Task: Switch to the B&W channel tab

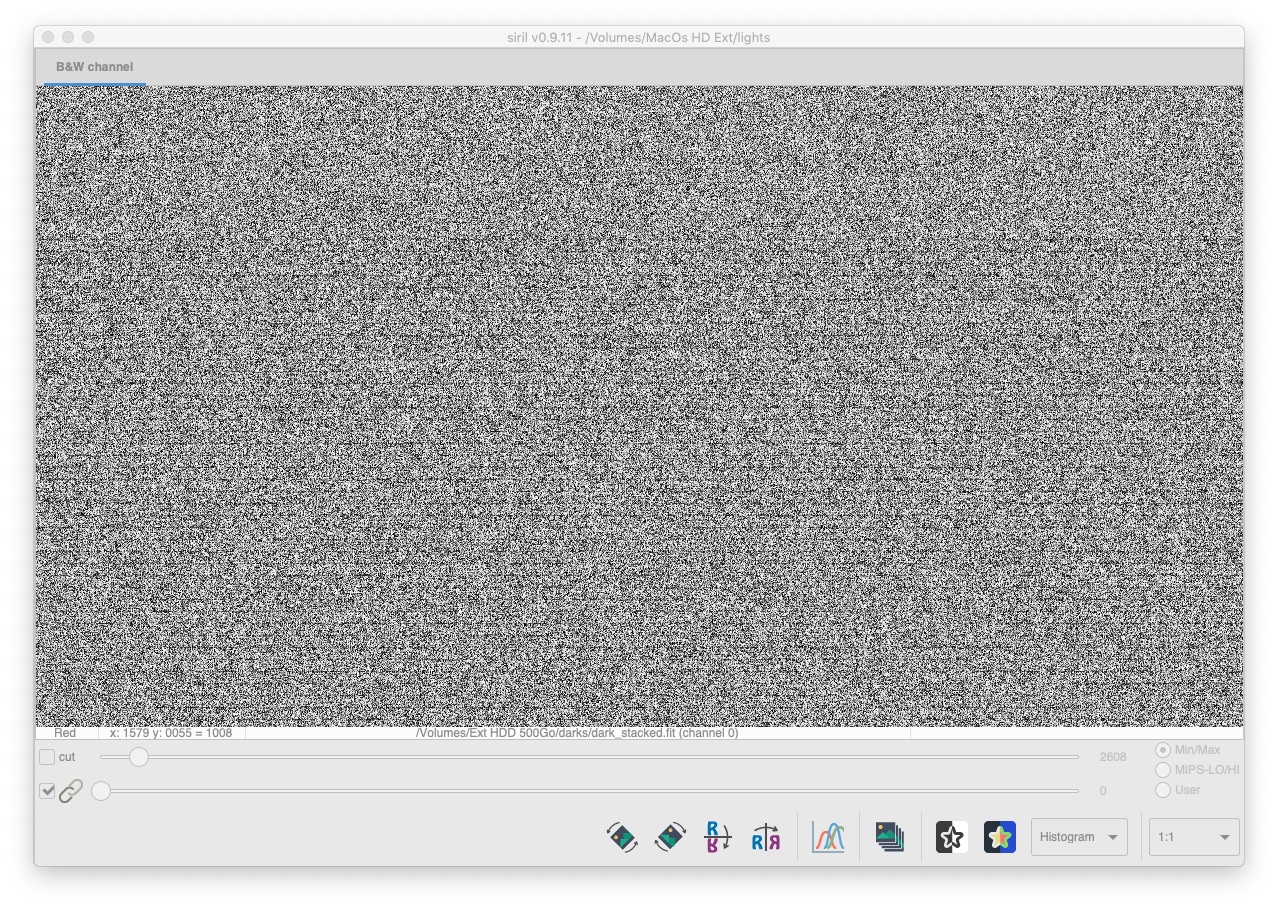Action: point(94,67)
